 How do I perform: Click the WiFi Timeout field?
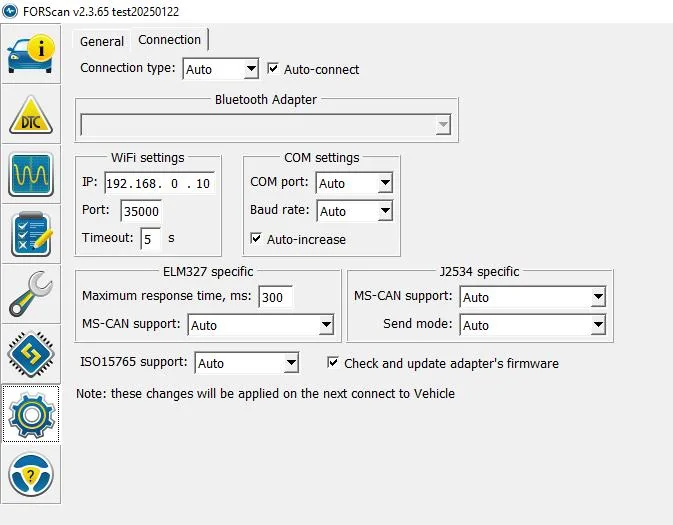pos(151,239)
